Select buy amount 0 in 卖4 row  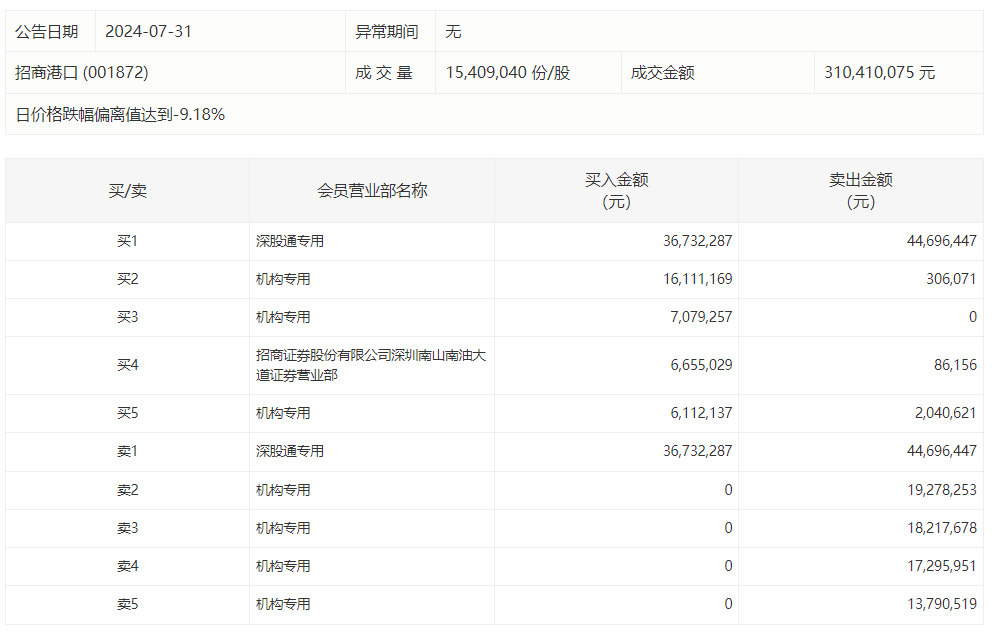pyautogui.click(x=728, y=566)
